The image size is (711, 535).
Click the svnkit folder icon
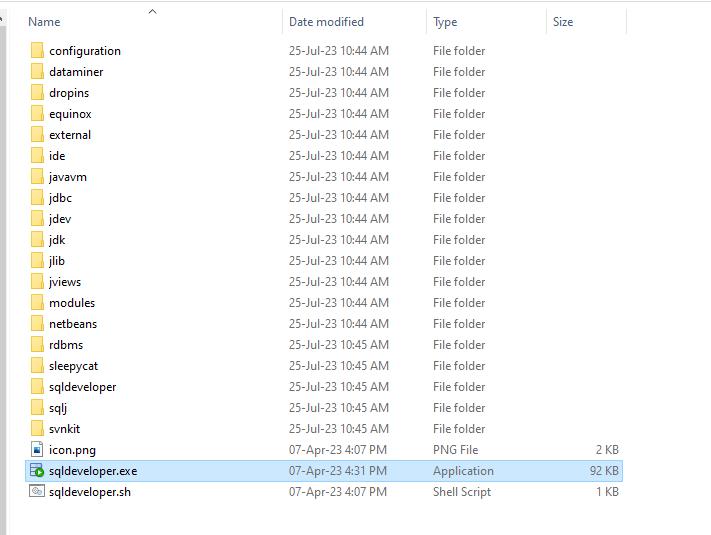click(x=37, y=428)
